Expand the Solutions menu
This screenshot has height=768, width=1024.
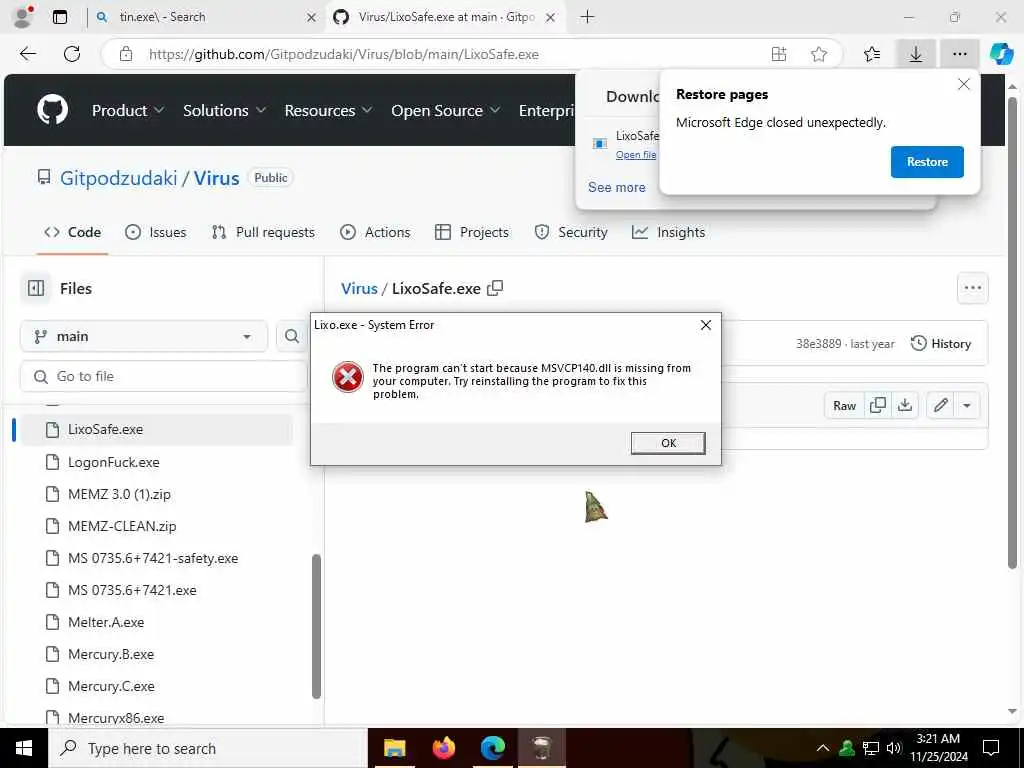[224, 110]
